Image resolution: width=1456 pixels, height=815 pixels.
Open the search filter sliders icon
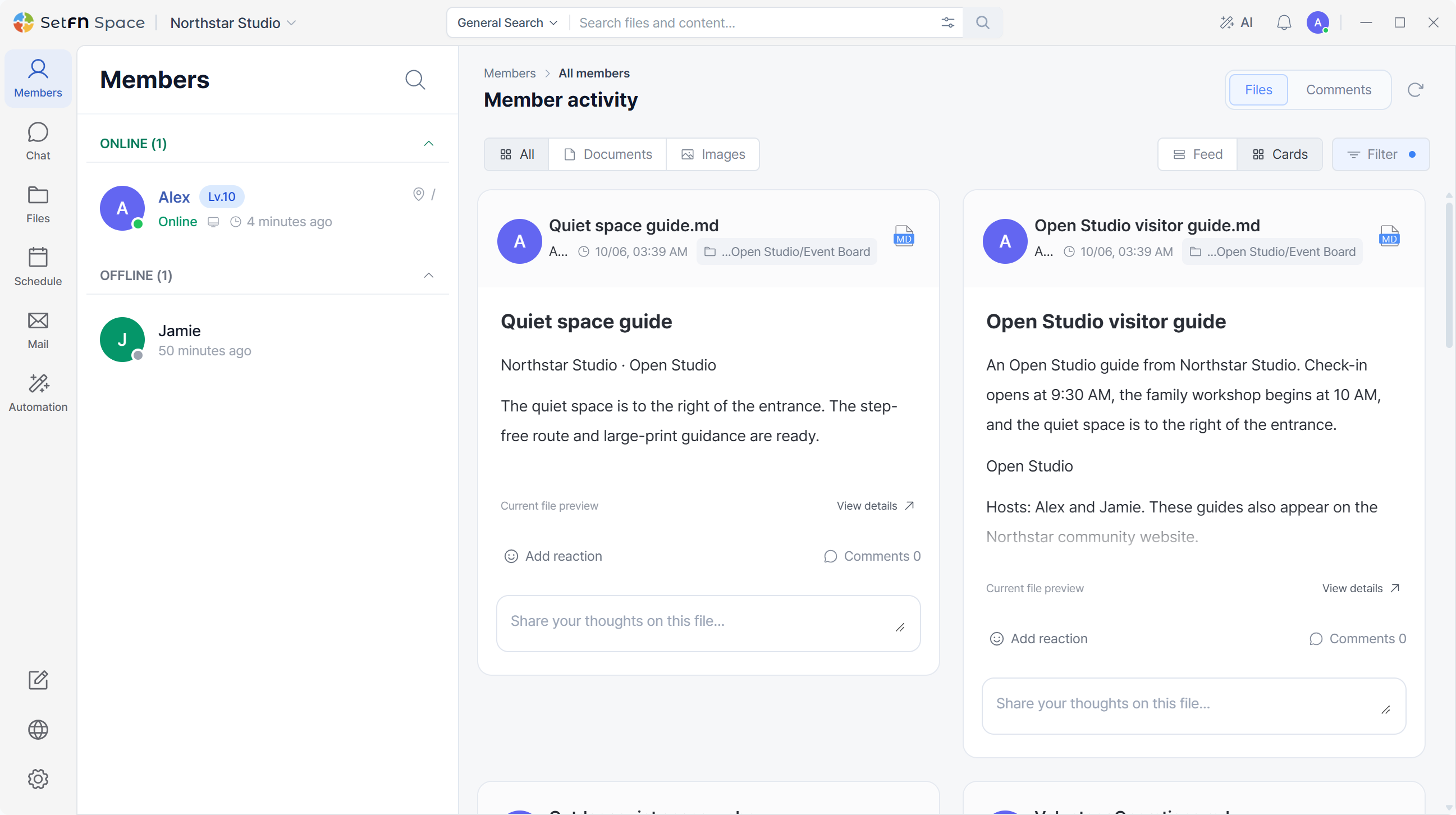[x=948, y=22]
